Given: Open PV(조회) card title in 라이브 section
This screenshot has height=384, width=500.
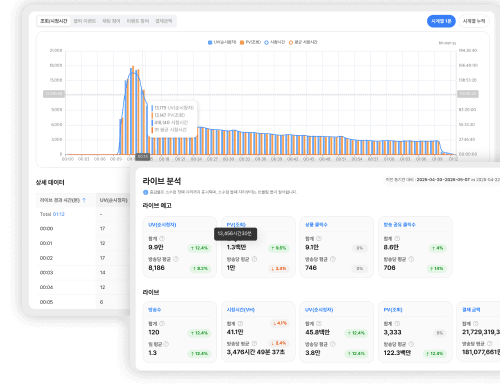Looking at the screenshot, I should point(393,310).
